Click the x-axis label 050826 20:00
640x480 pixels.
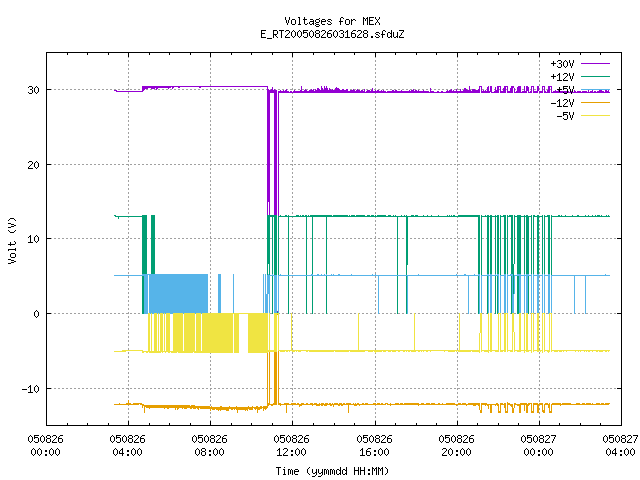point(456,445)
